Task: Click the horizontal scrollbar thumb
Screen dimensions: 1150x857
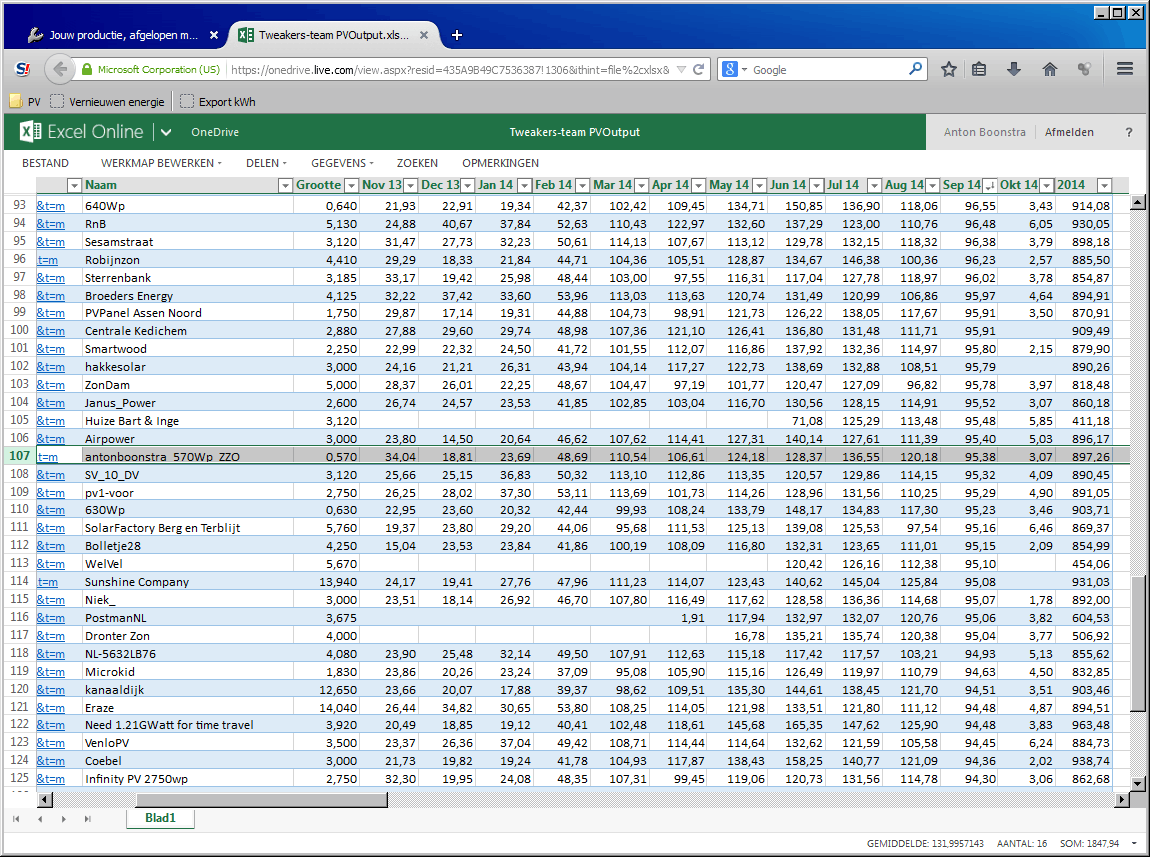Action: [x=261, y=799]
